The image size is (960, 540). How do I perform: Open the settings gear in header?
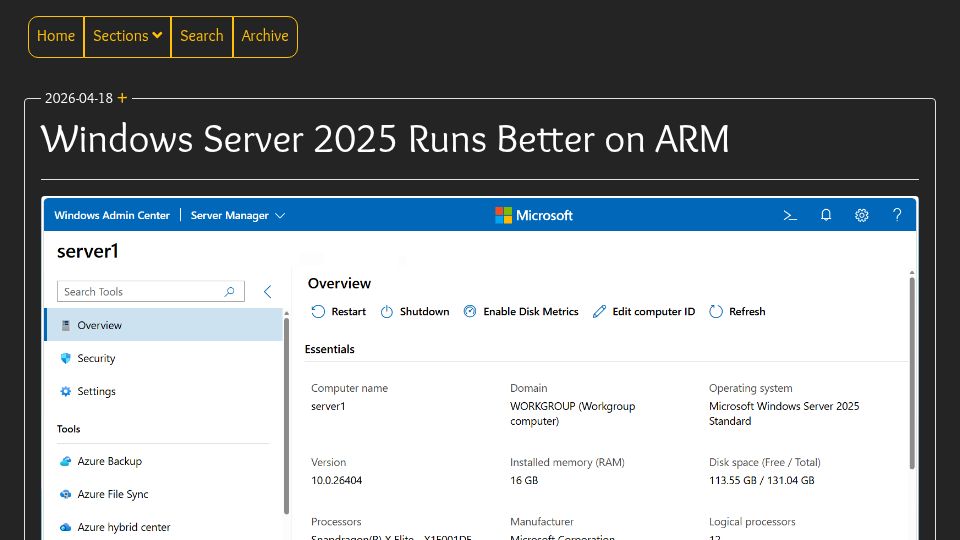[x=861, y=215]
